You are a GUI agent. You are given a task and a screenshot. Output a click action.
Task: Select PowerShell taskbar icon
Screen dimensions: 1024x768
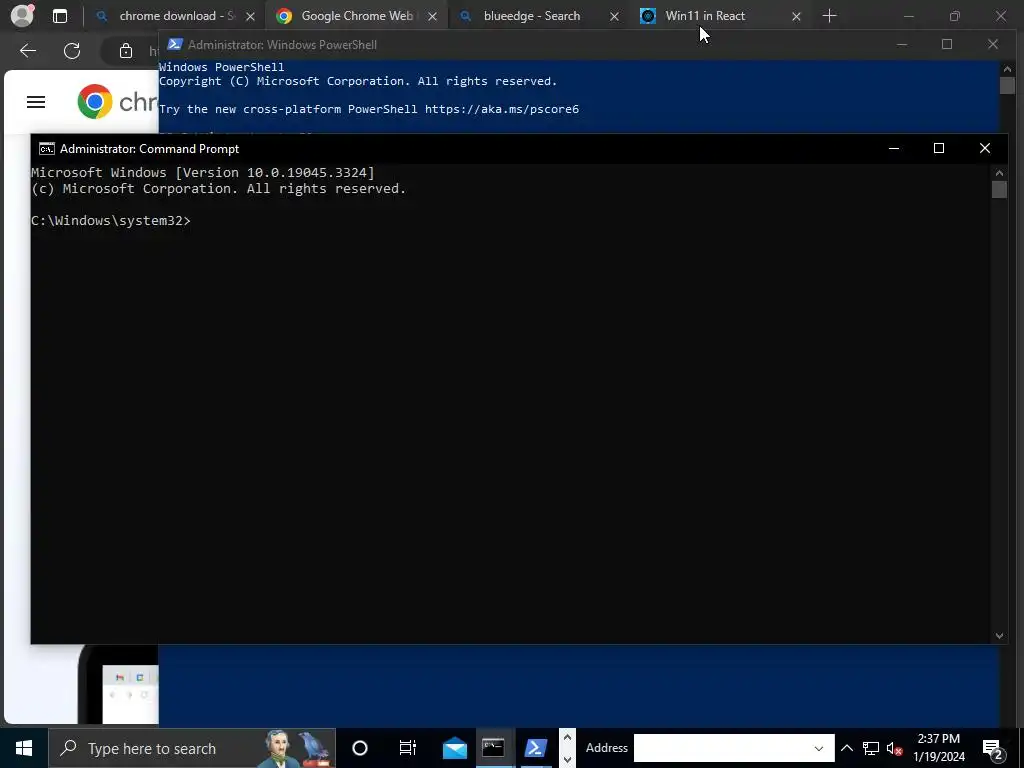536,748
